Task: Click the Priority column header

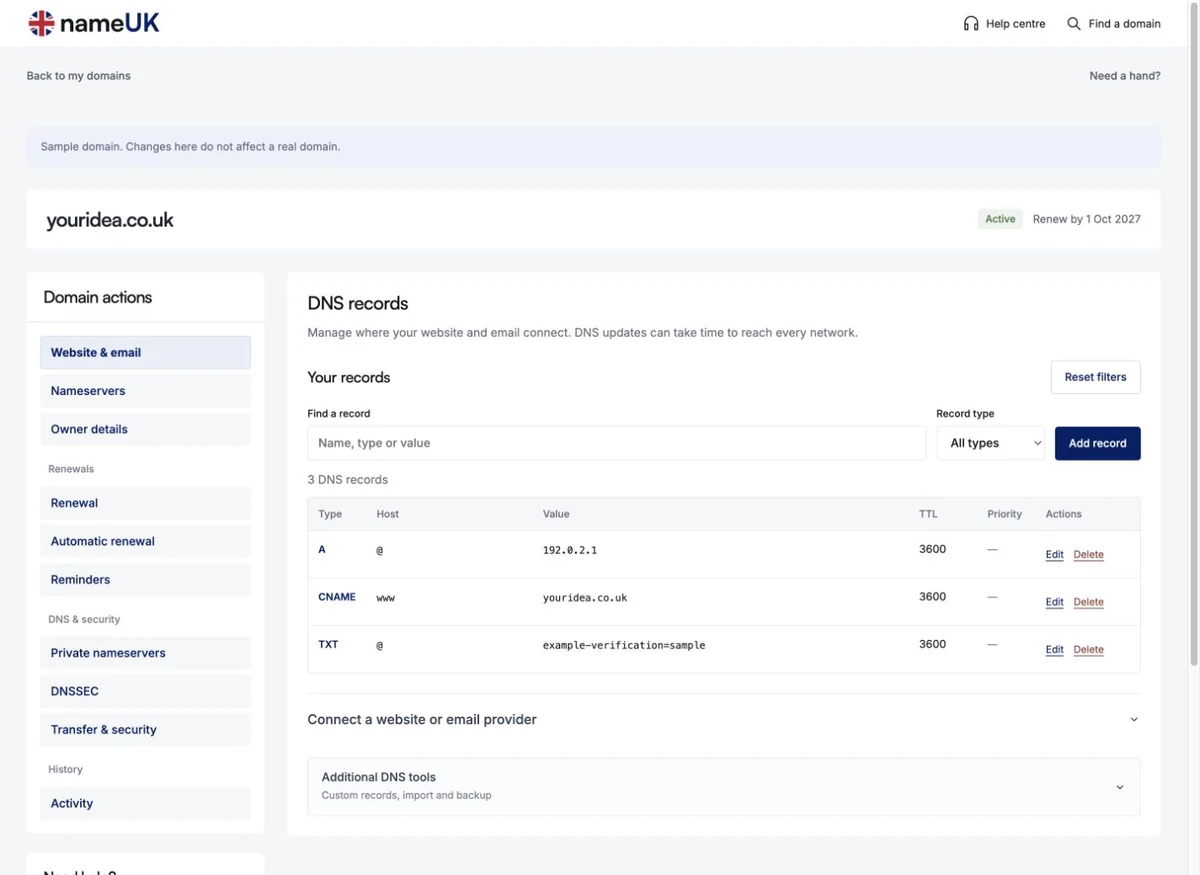Action: (1004, 514)
